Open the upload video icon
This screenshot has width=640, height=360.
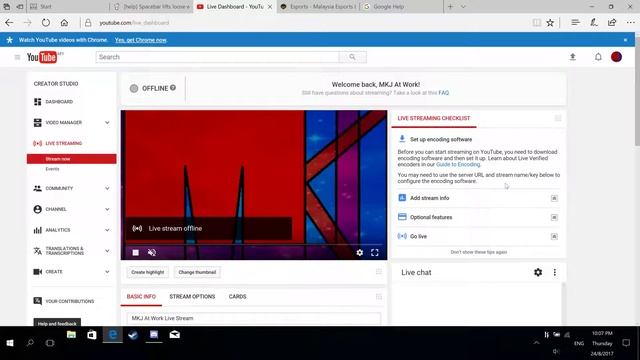573,57
